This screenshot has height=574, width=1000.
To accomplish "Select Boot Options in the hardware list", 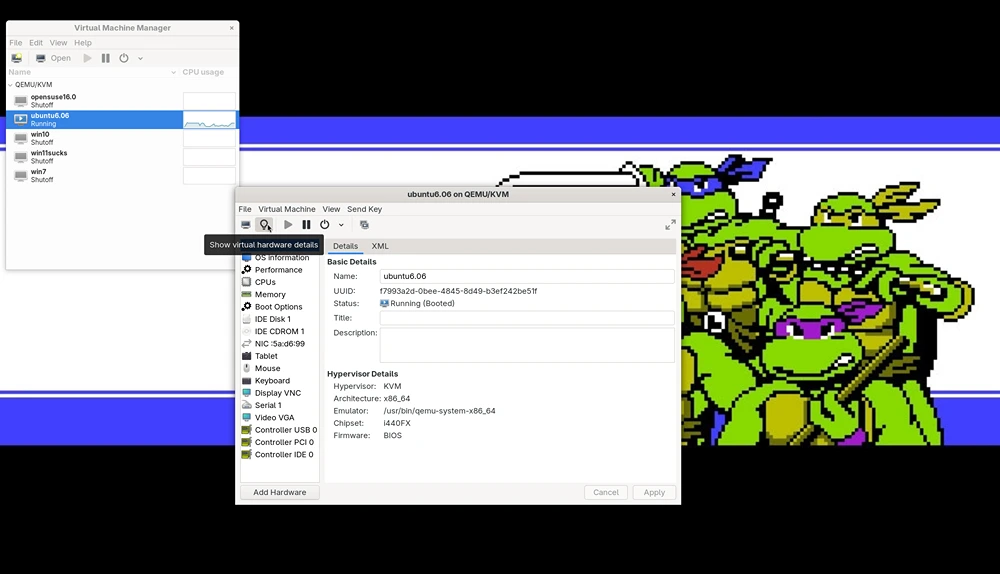I will coord(279,307).
